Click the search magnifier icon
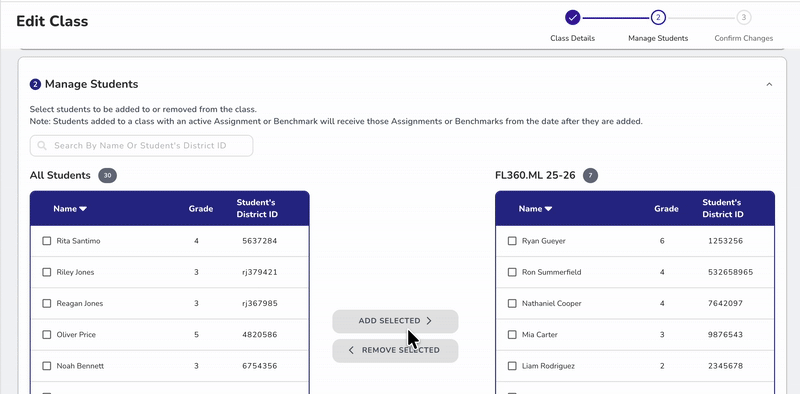Viewport: 800px width, 394px height. tap(42, 146)
